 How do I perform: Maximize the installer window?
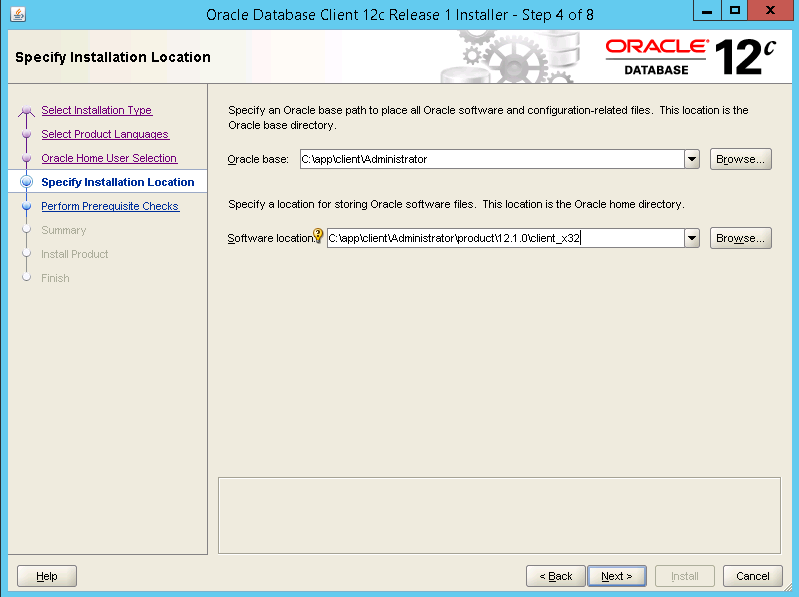tap(734, 10)
